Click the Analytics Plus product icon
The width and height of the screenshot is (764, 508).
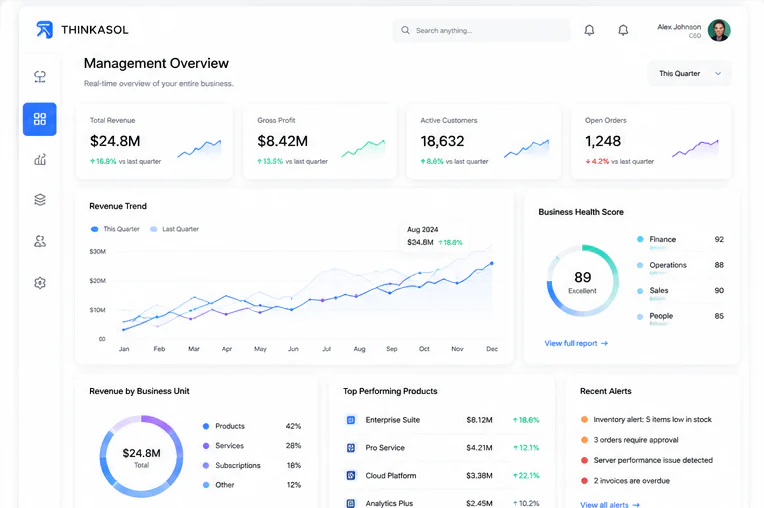coord(350,503)
